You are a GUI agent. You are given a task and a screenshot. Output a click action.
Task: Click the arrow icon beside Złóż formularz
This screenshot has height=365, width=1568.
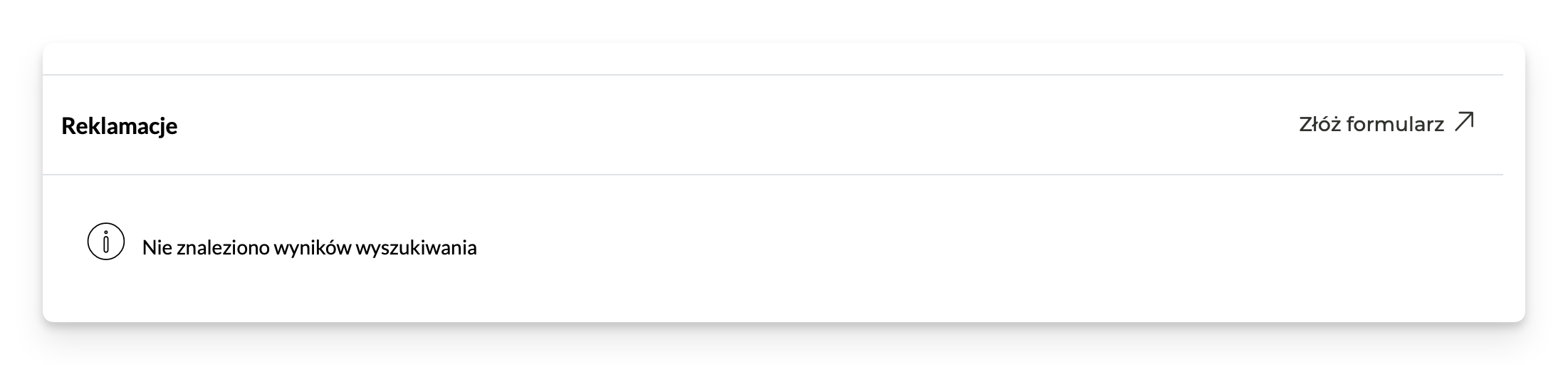(1464, 123)
